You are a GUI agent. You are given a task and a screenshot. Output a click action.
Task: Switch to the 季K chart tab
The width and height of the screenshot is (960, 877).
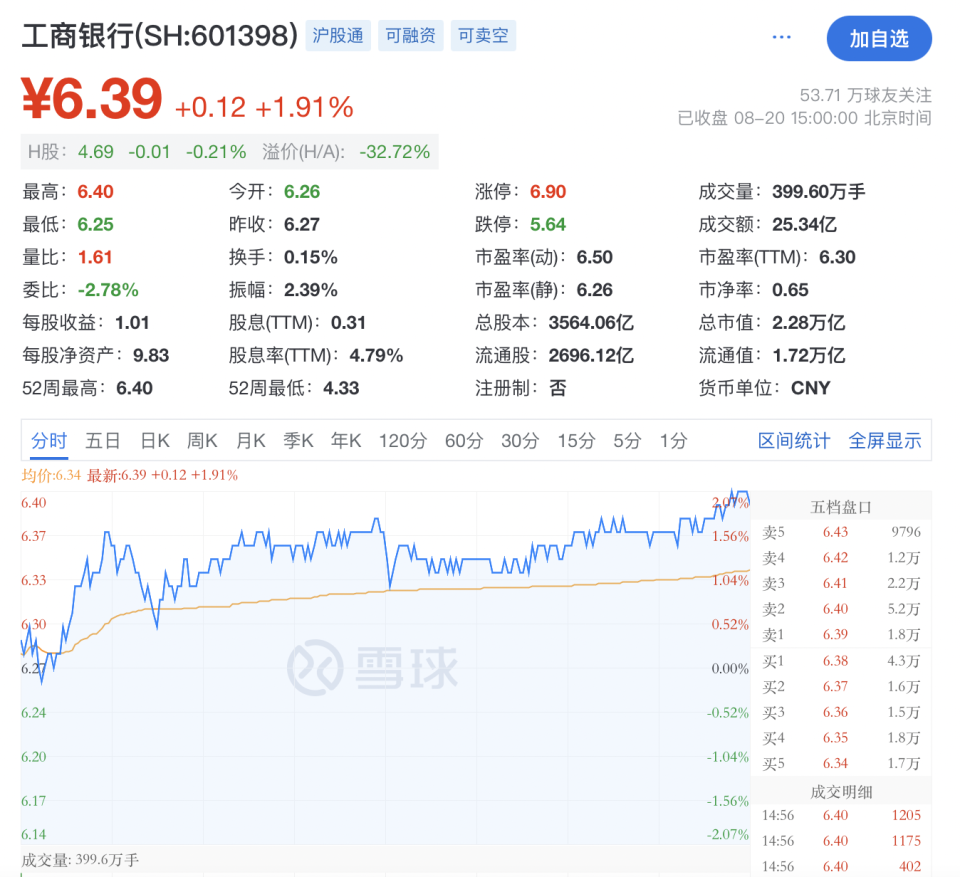[x=298, y=440]
